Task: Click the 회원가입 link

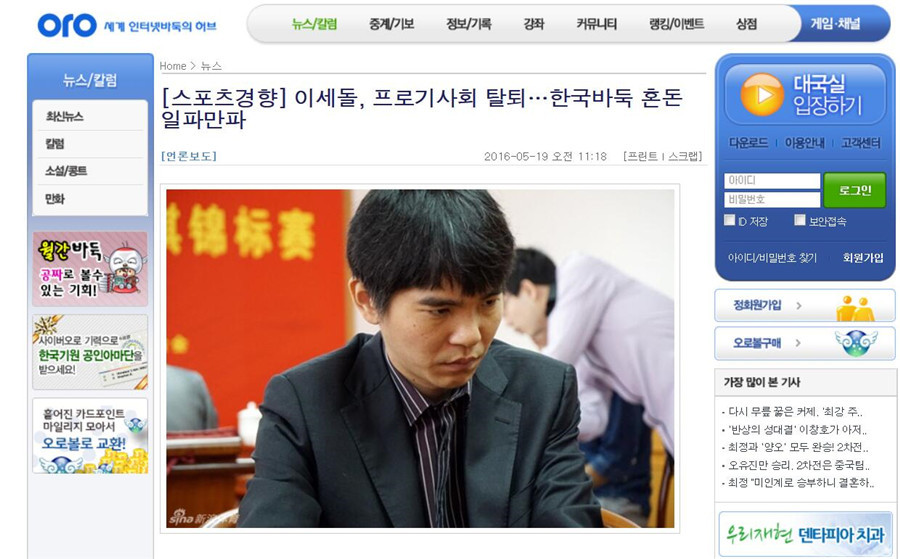Action: pos(863,258)
